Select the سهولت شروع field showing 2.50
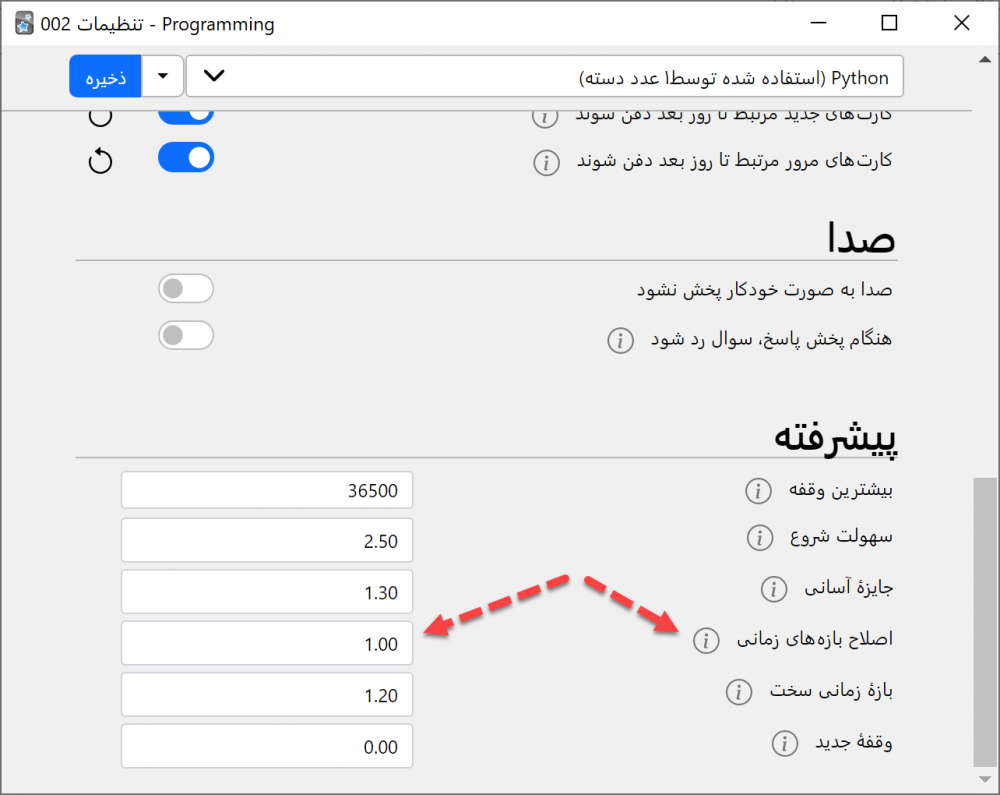 [x=267, y=541]
